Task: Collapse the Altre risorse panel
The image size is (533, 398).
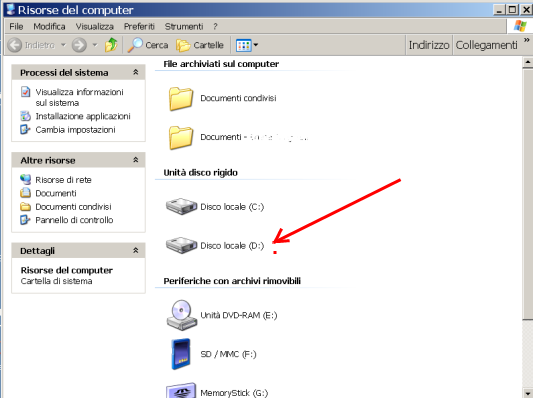Action: point(136,160)
